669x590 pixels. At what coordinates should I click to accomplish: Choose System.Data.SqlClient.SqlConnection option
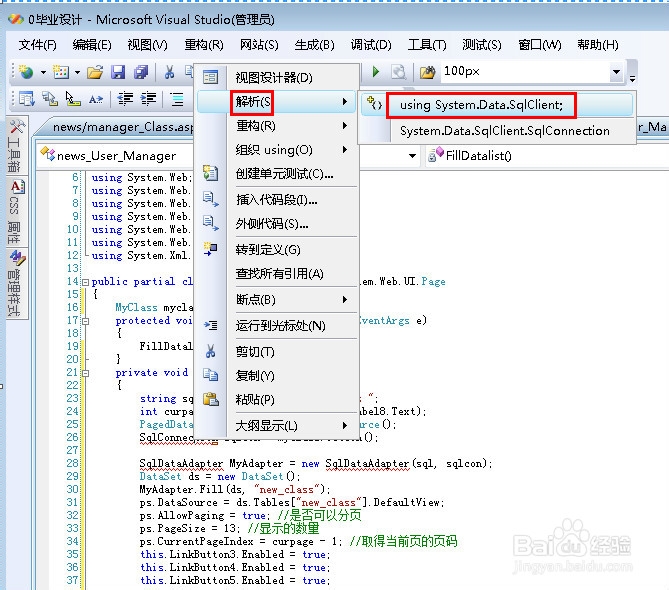pyautogui.click(x=497, y=131)
